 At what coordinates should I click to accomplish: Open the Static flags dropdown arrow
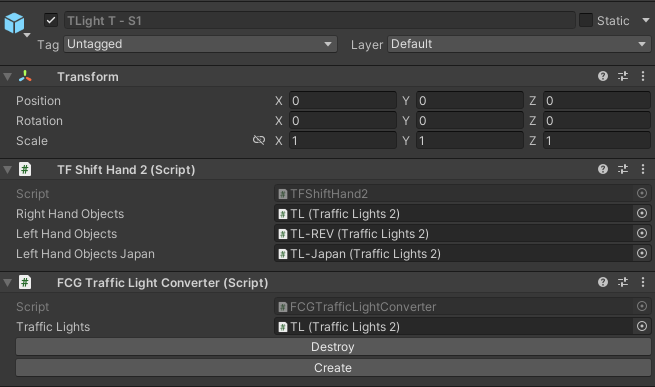click(646, 20)
